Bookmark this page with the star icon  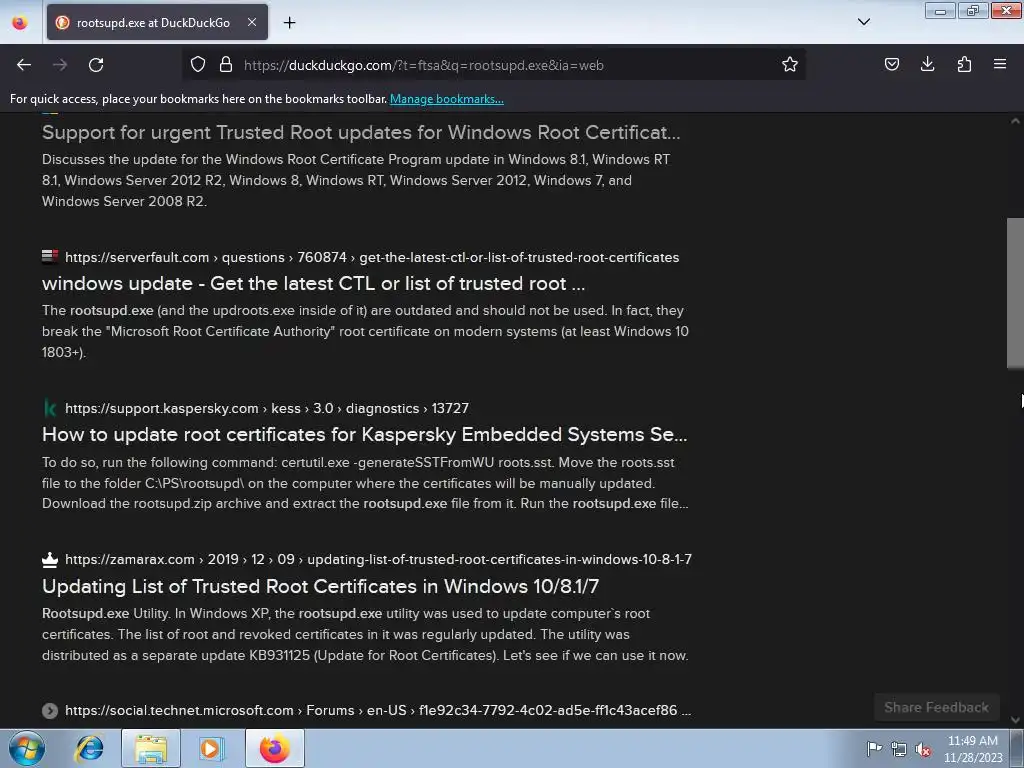pos(790,64)
